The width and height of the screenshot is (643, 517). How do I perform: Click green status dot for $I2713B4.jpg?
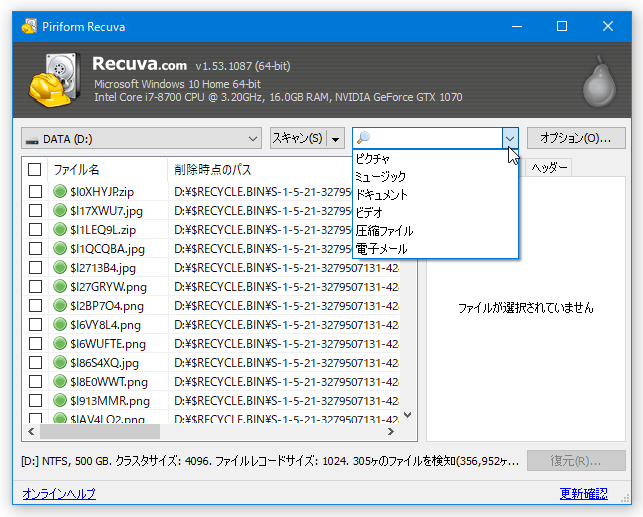click(60, 268)
